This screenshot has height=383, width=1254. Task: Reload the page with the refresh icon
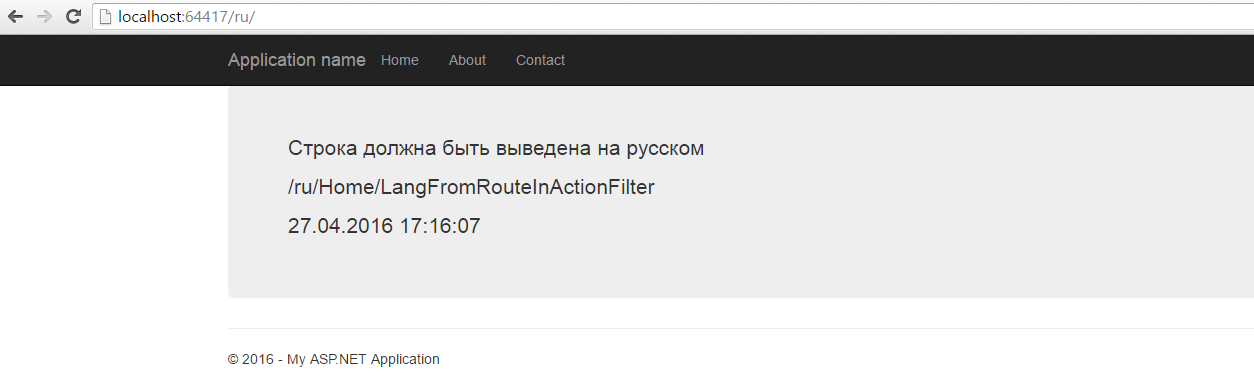[x=73, y=17]
